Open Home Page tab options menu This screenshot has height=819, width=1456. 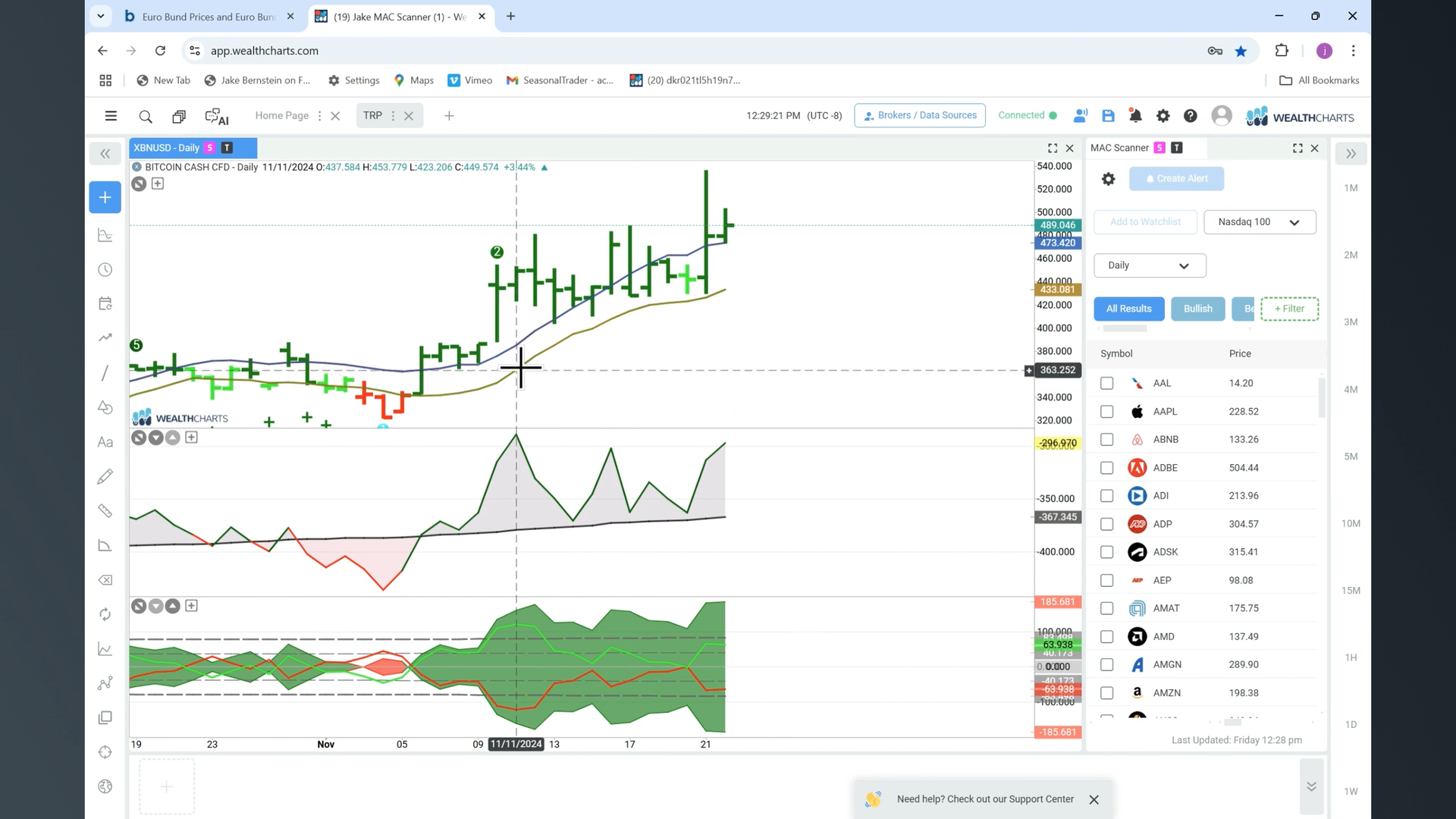point(319,116)
